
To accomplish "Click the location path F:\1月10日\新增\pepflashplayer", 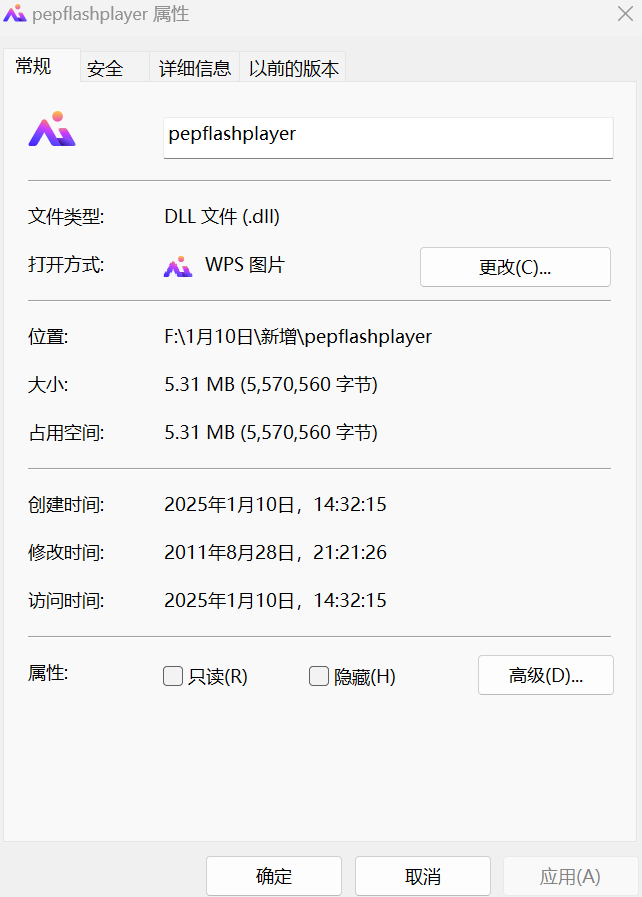I will click(298, 336).
